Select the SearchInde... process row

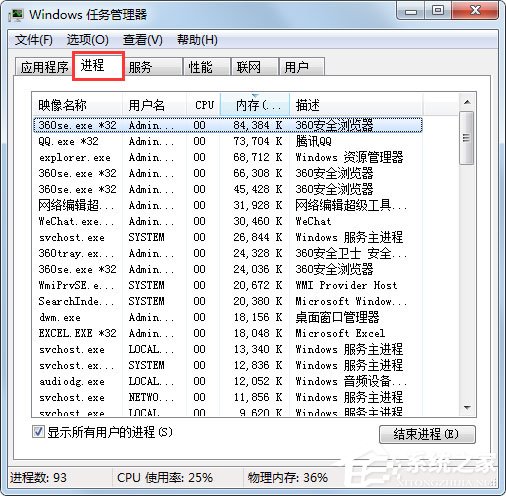pos(228,301)
